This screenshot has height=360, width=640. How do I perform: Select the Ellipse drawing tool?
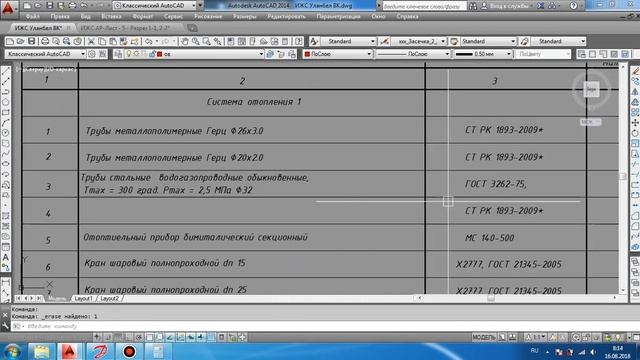click(x=6, y=164)
